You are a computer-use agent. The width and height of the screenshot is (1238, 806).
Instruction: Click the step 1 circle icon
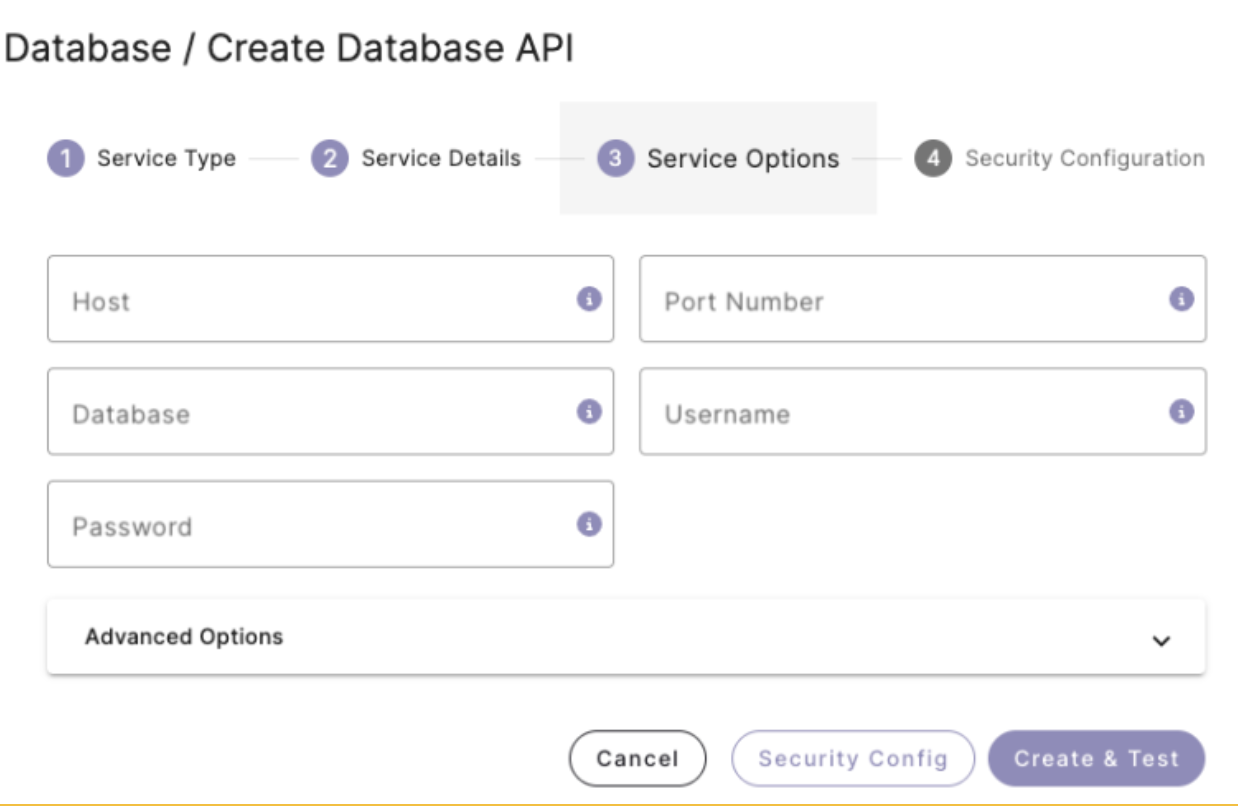(x=65, y=158)
